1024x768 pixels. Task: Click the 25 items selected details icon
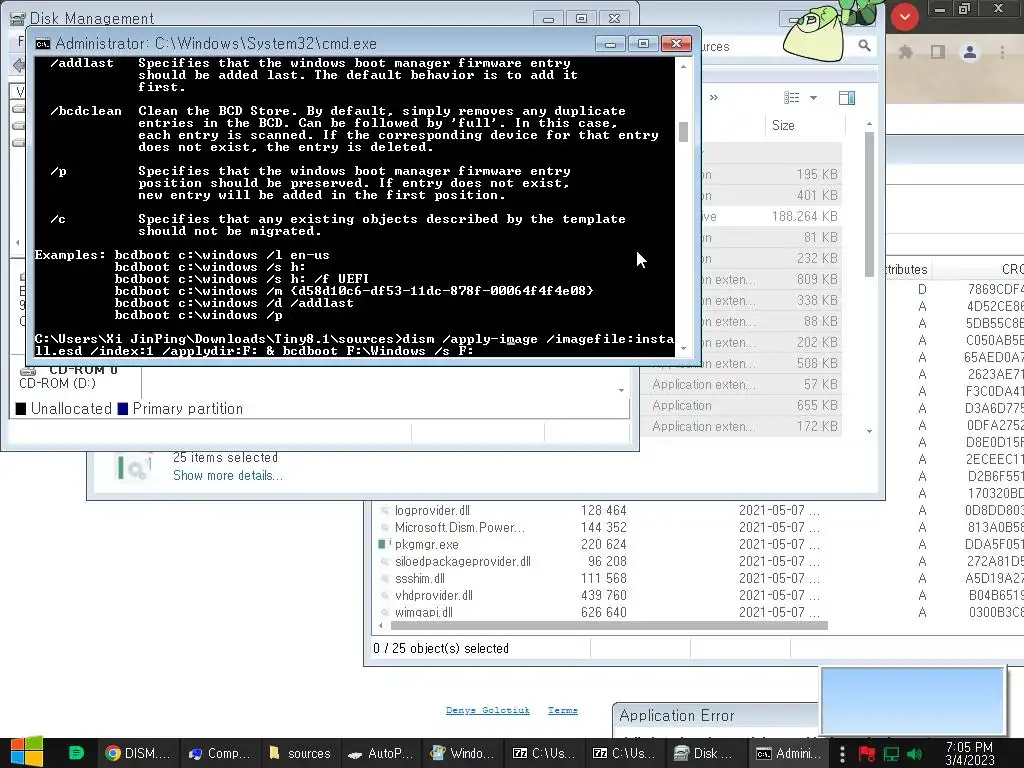135,468
